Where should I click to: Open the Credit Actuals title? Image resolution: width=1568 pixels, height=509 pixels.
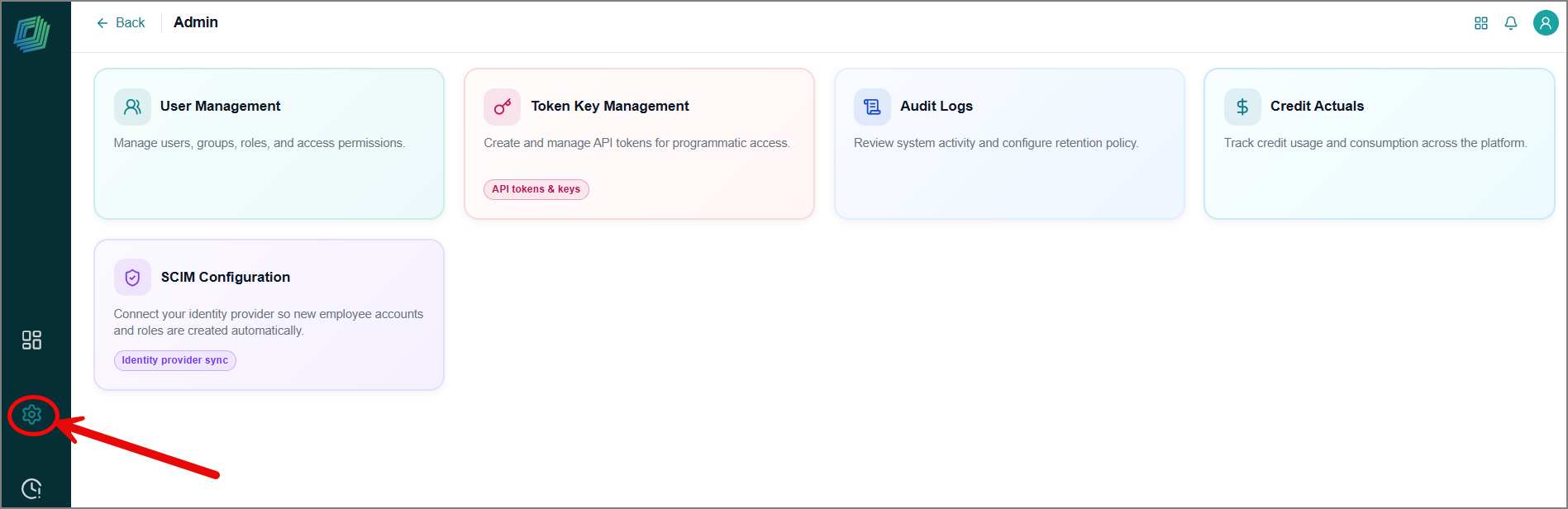pos(1317,106)
